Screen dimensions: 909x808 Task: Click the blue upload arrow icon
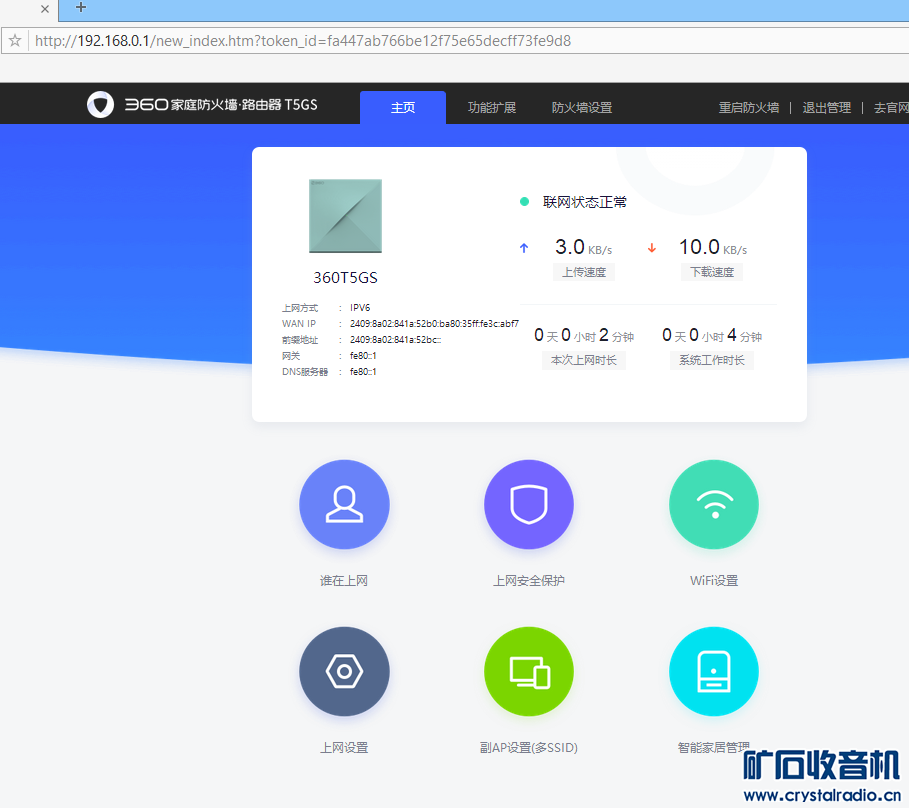(x=524, y=248)
